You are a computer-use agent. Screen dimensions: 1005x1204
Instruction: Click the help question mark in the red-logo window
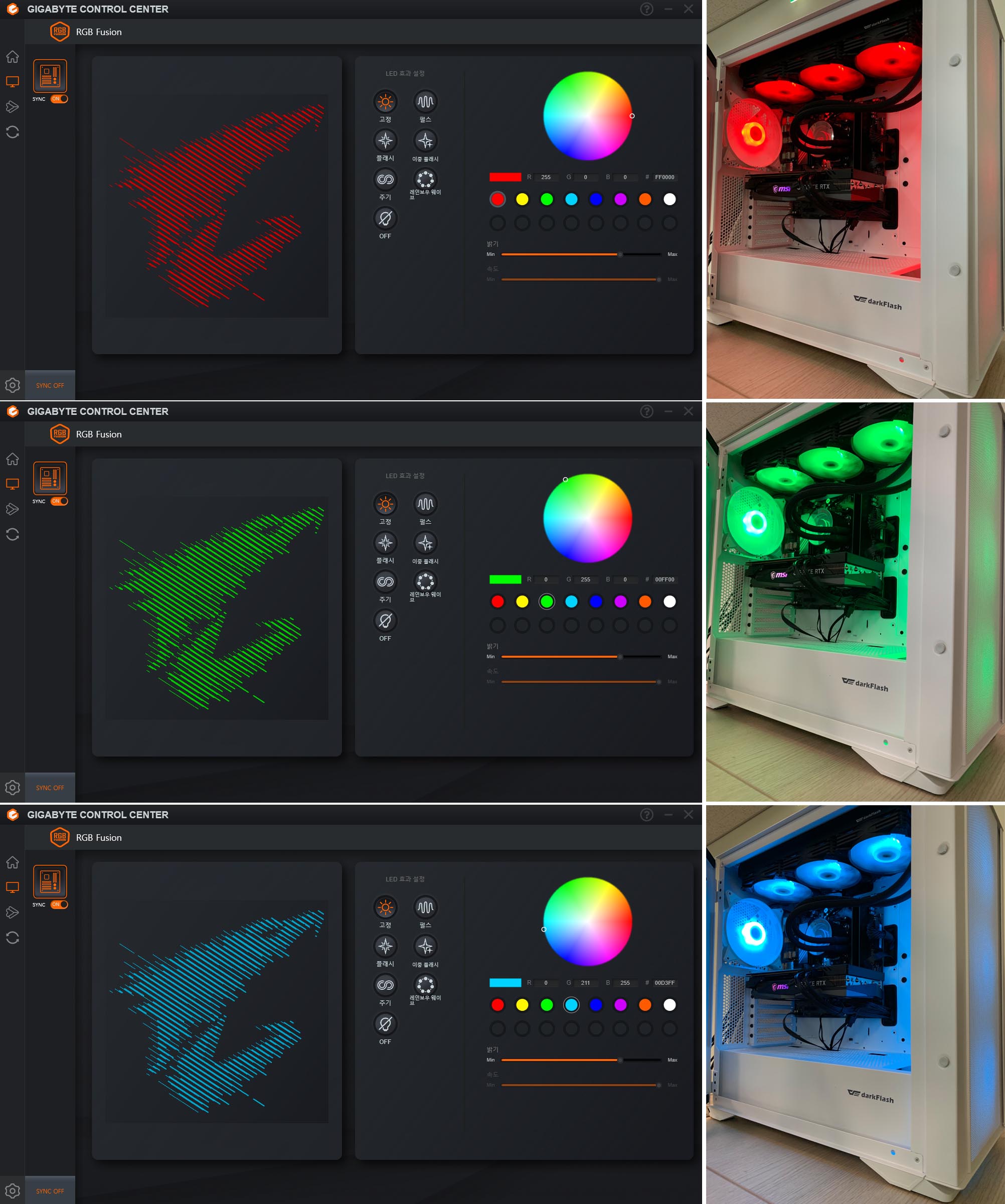[x=646, y=9]
